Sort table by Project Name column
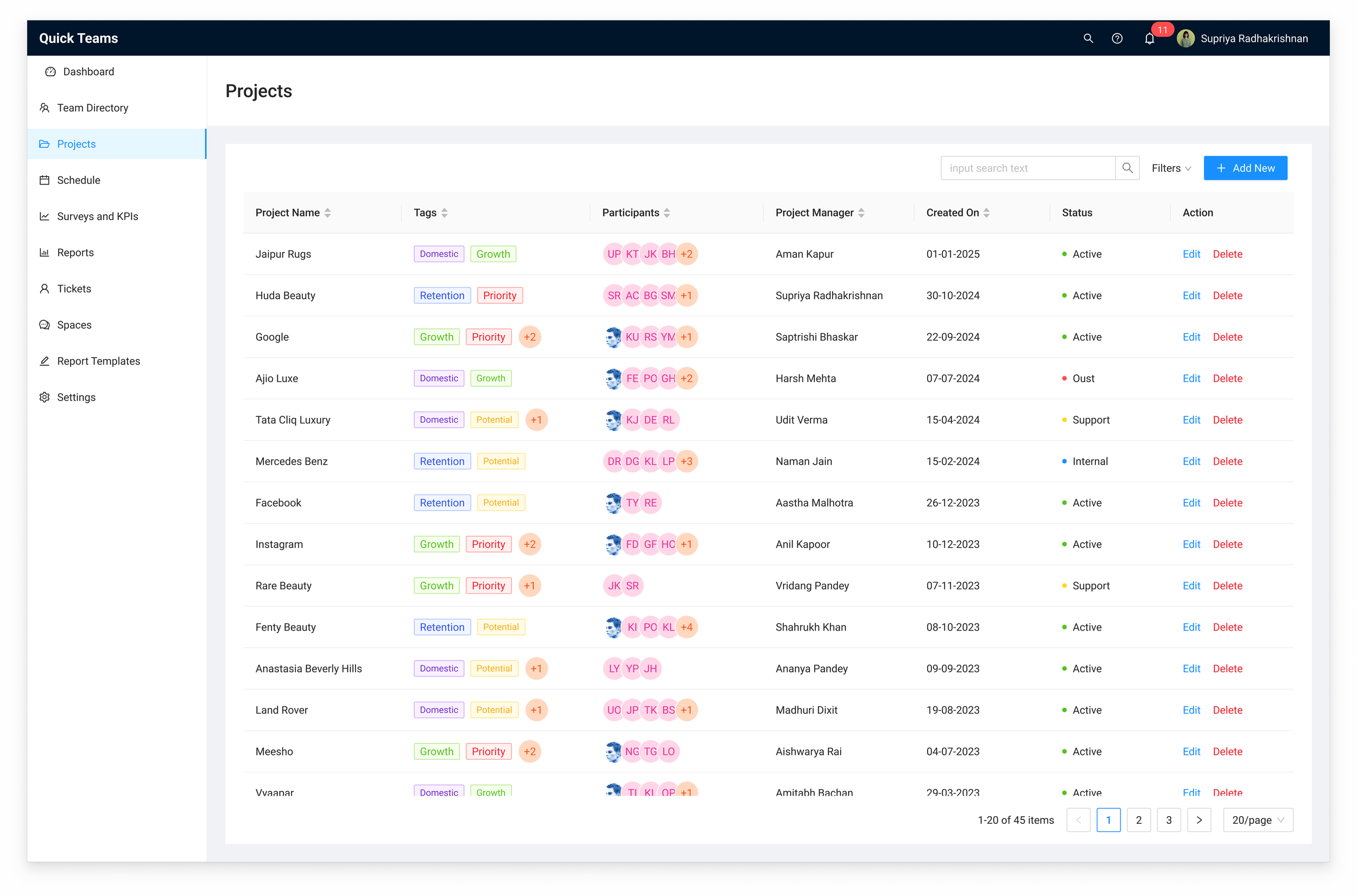1357x896 pixels. coord(327,213)
